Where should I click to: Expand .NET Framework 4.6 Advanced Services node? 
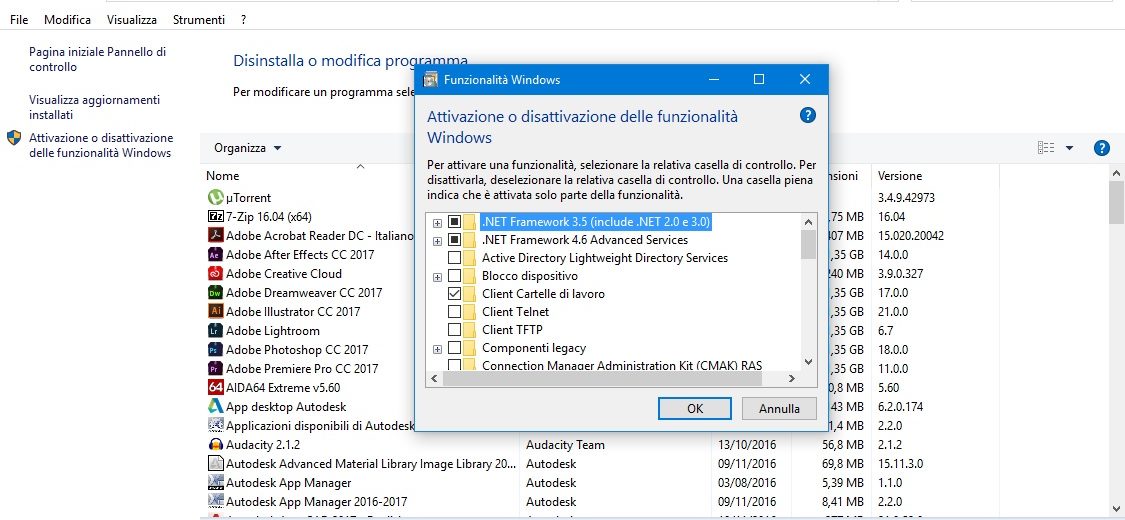tap(437, 240)
